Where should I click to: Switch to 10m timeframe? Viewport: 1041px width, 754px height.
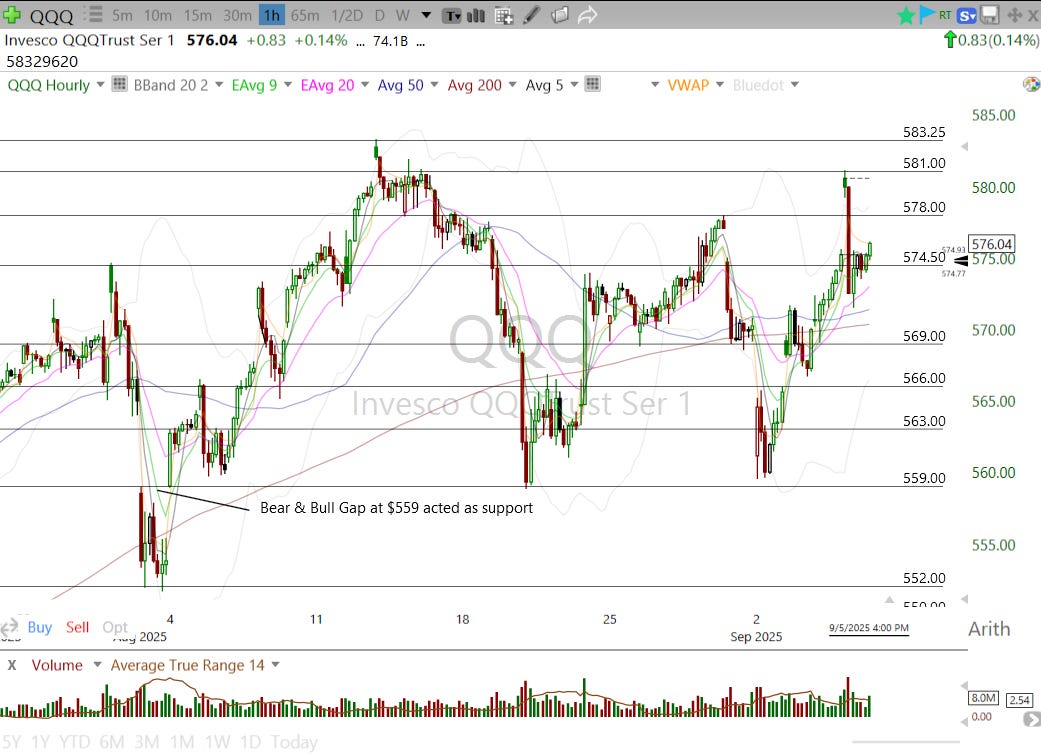pyautogui.click(x=158, y=15)
